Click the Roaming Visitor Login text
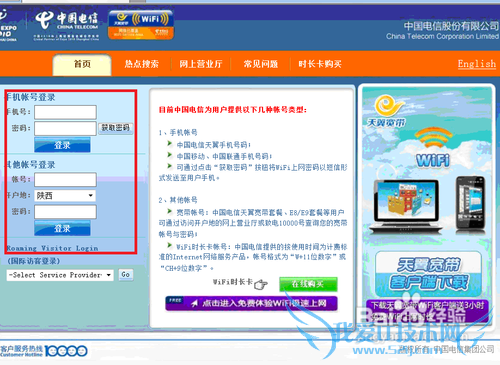This screenshot has width=500, height=365. point(52,248)
